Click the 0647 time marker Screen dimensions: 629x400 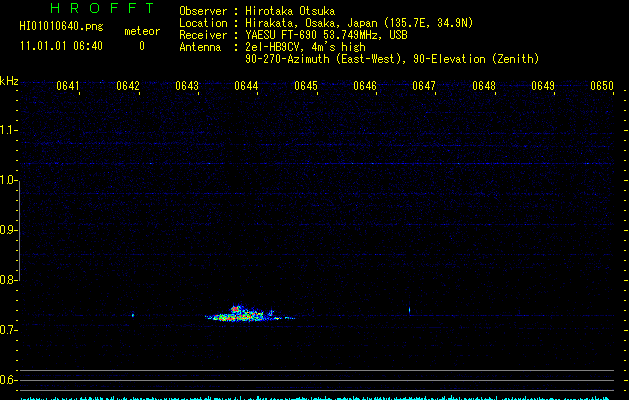click(x=424, y=86)
